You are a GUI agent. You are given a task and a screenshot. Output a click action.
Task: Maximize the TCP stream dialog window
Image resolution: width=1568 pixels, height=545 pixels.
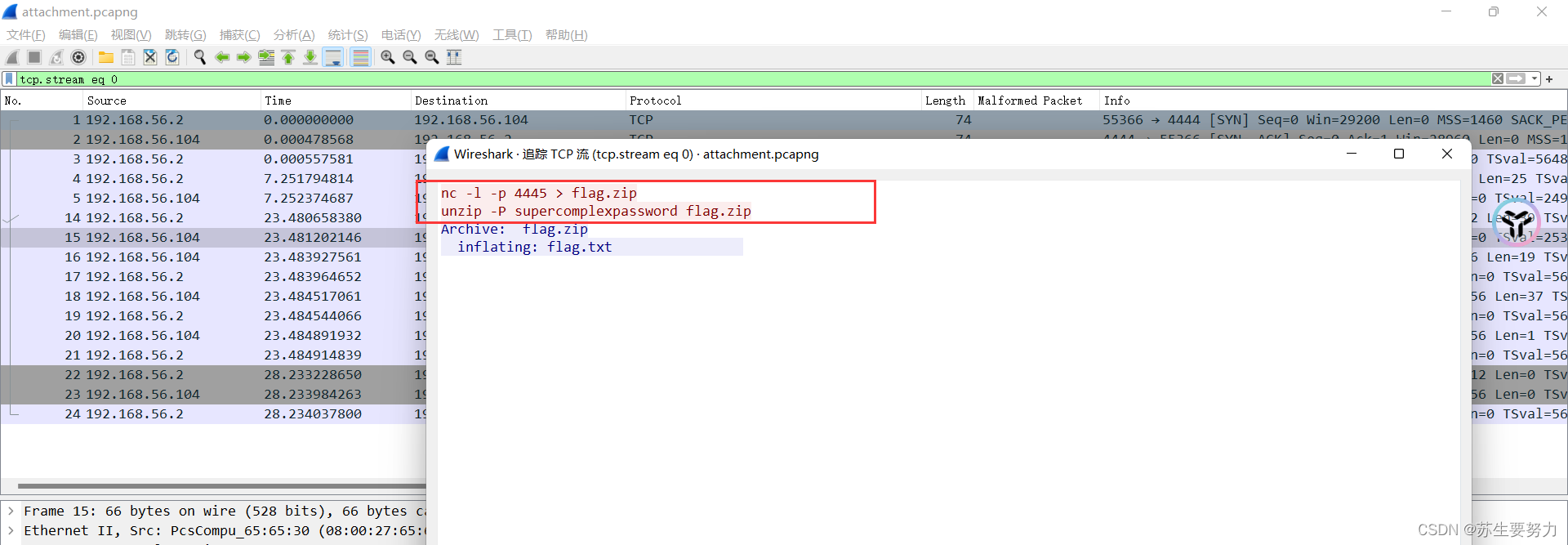coord(1399,154)
